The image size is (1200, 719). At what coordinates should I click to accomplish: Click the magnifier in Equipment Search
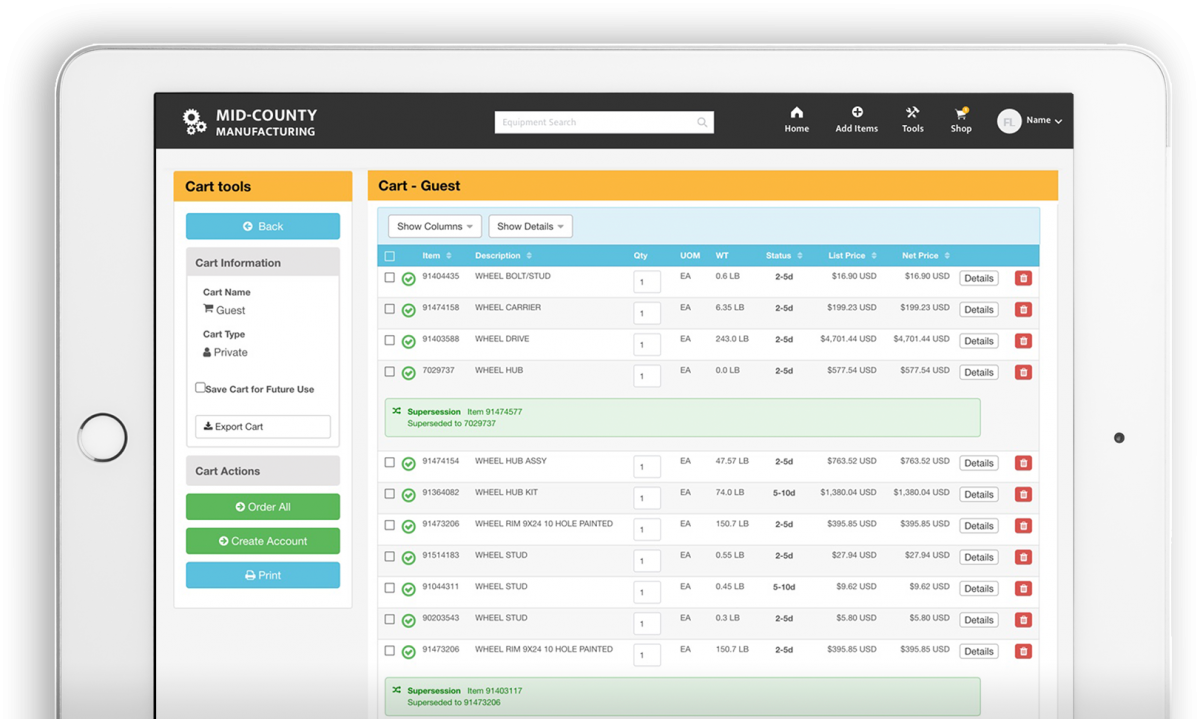click(x=702, y=121)
